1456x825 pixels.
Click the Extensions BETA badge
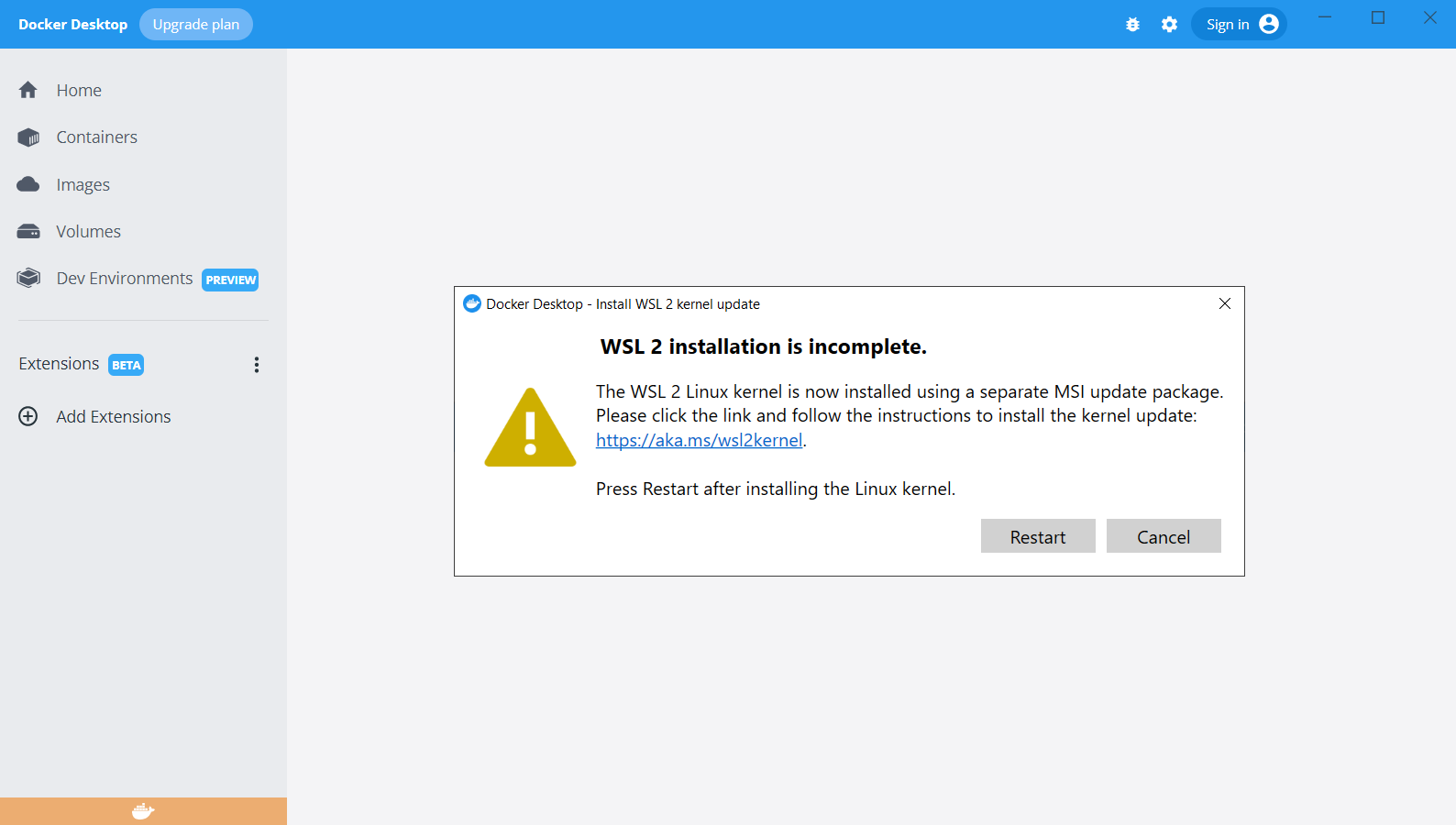127,365
